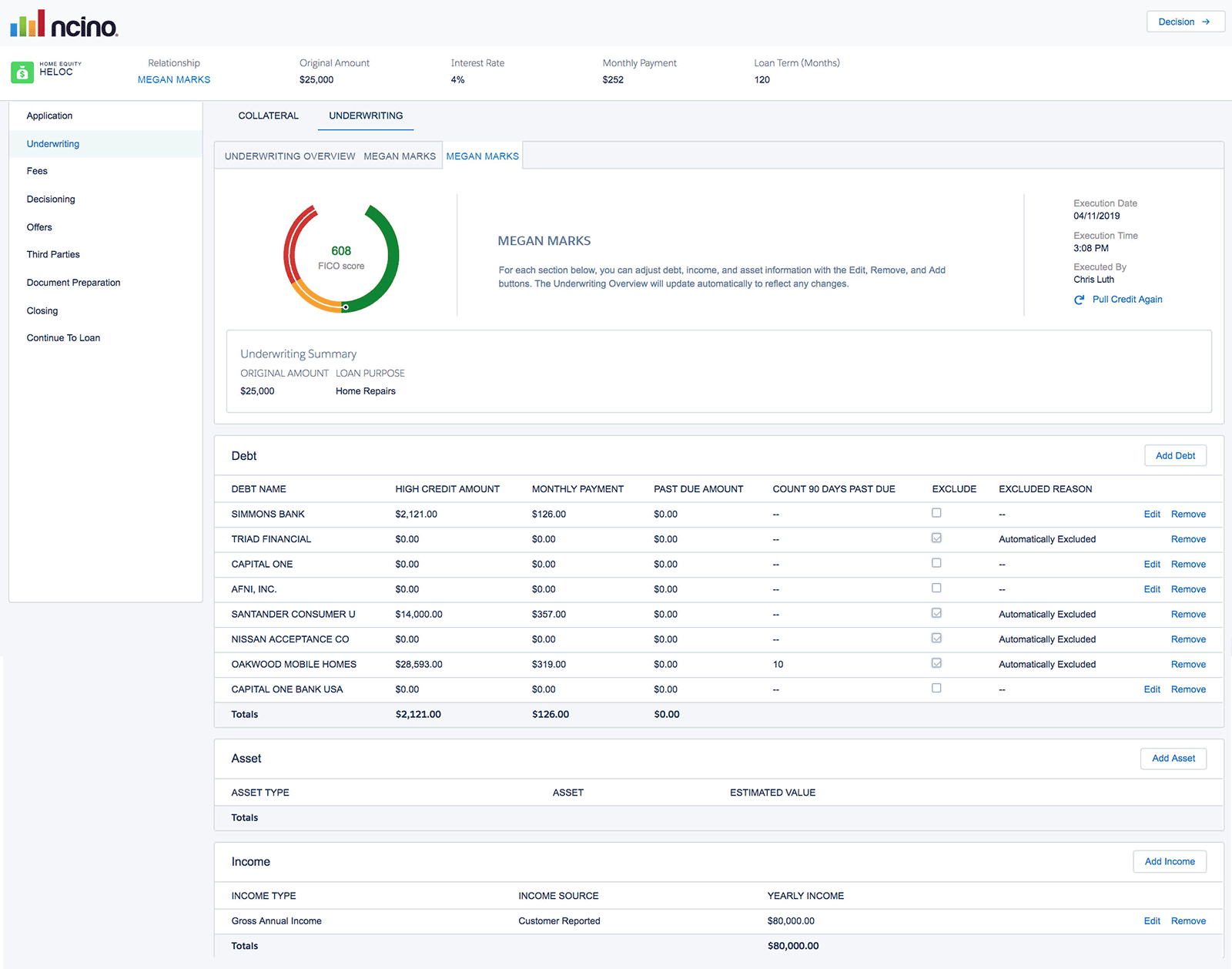Select Continue To Loan in sidebar

point(63,338)
